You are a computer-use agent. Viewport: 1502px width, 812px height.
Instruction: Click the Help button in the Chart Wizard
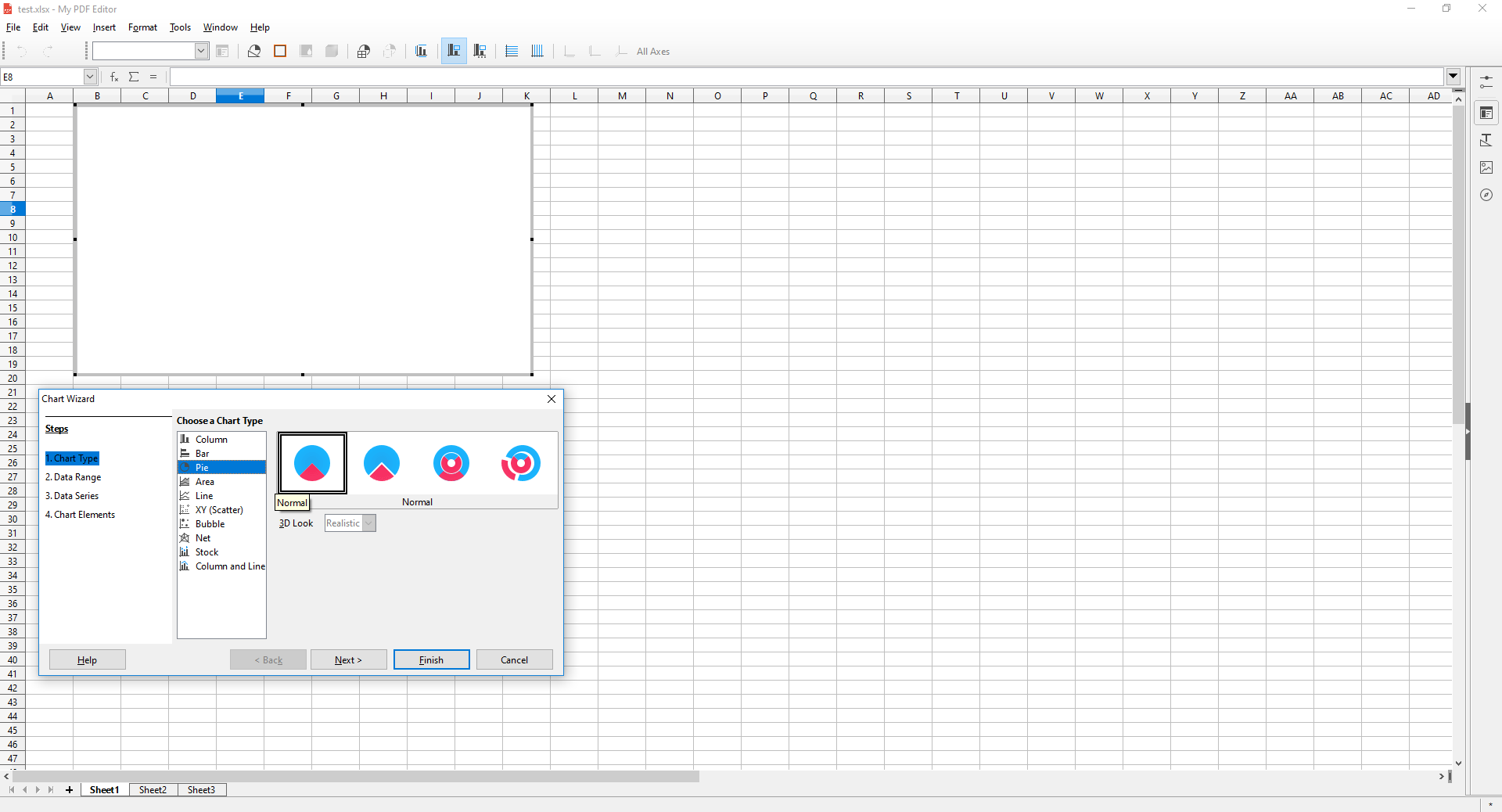88,660
